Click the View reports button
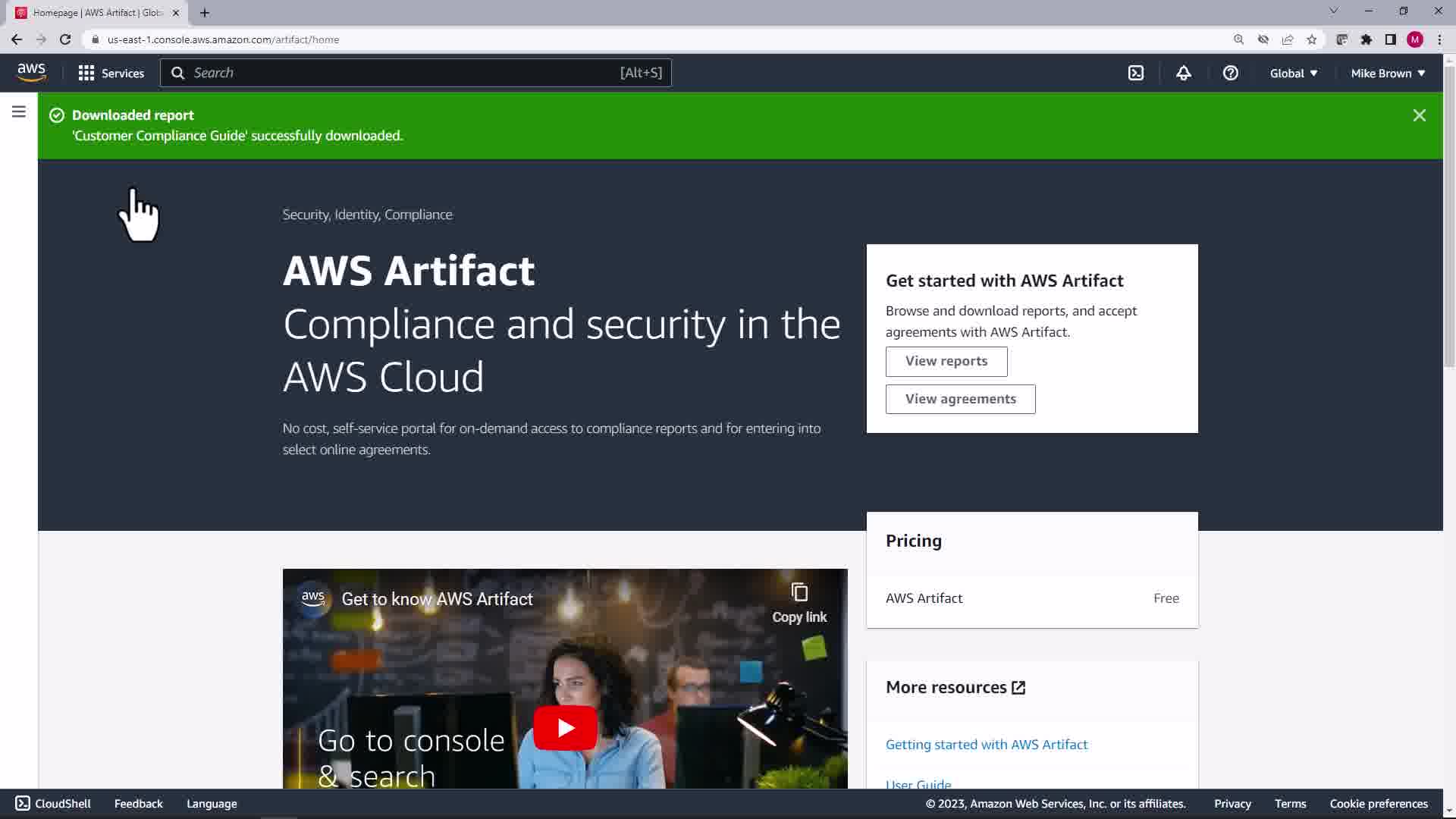This screenshot has height=819, width=1456. (x=946, y=361)
